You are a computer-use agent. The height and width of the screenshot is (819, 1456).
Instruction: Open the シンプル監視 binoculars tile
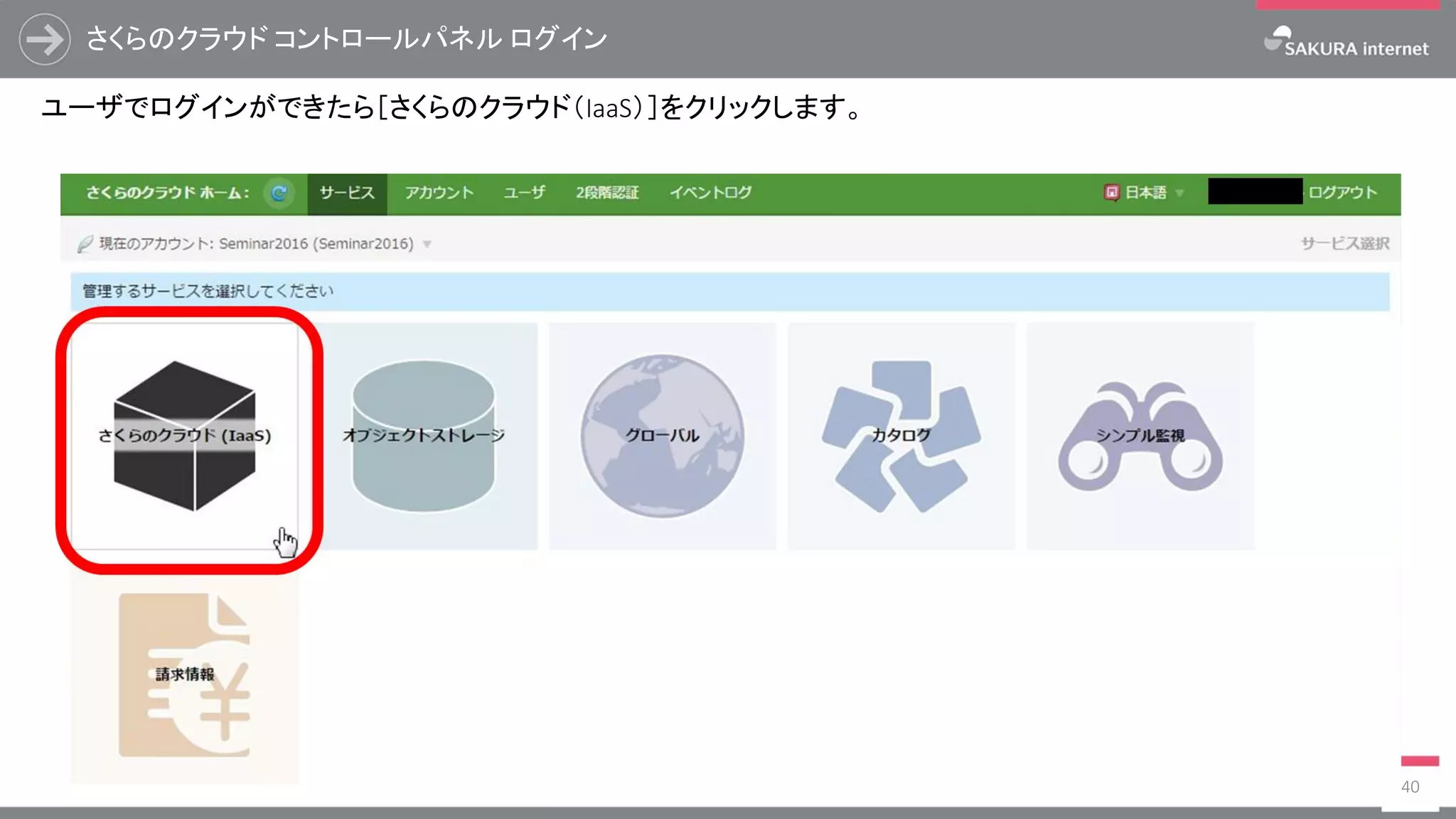pyautogui.click(x=1140, y=436)
